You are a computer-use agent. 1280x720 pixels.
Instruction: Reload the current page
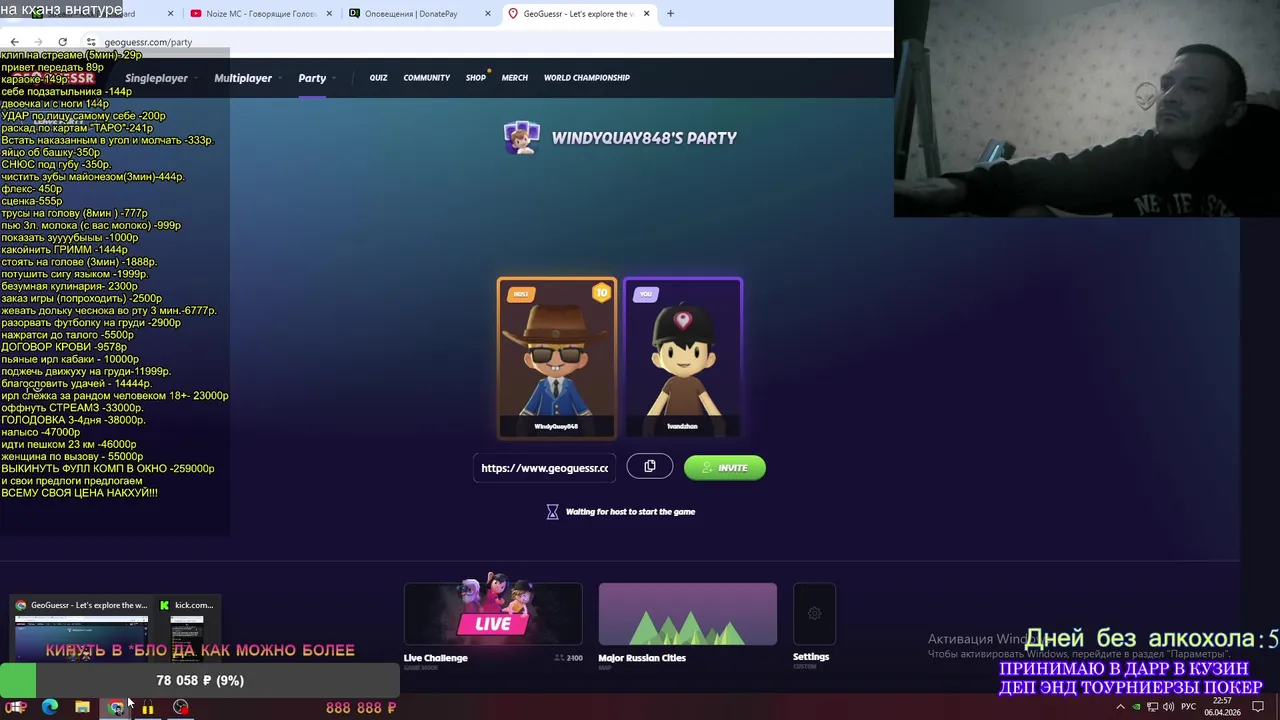tap(62, 42)
